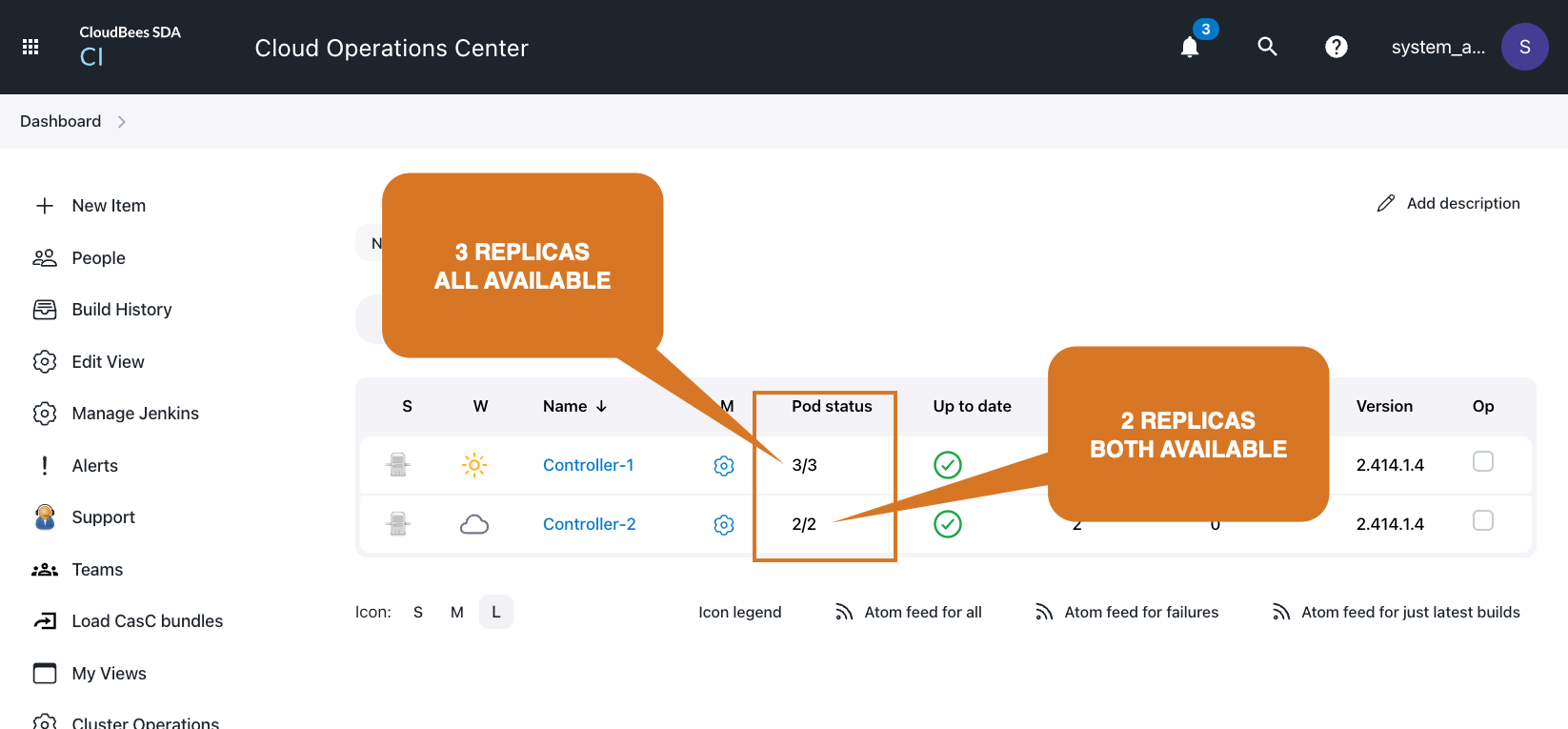Click Controller-1 up-to-date checkmark icon
1568x729 pixels.
[x=948, y=465]
